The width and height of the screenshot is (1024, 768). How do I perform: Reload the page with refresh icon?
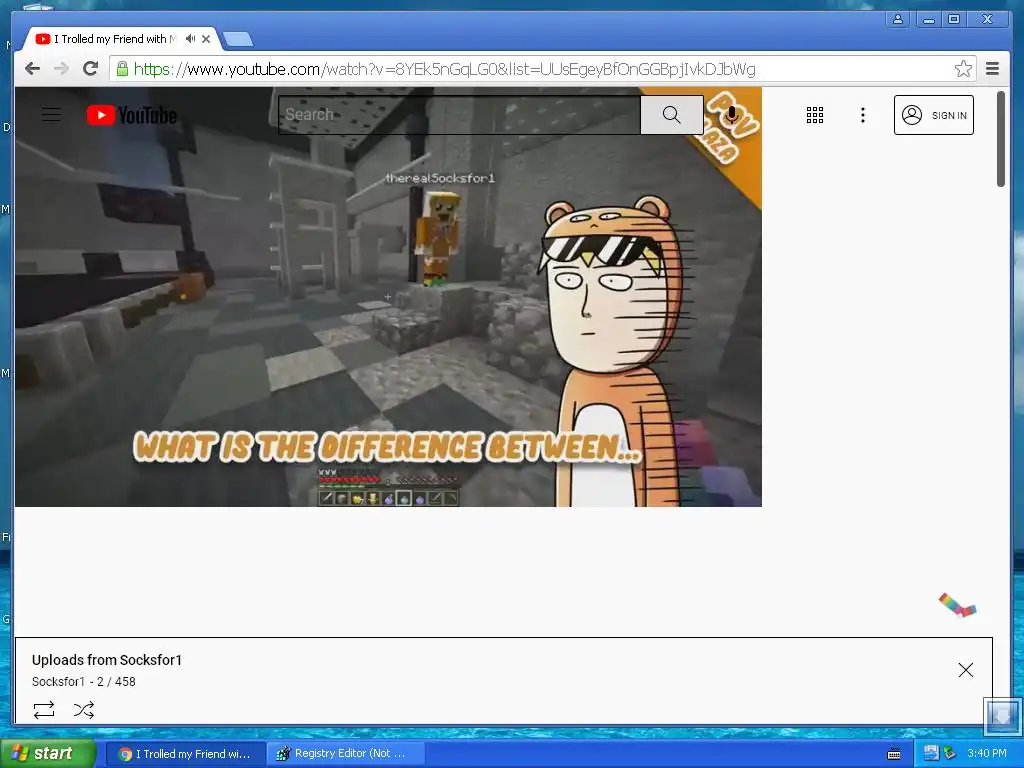coord(91,68)
